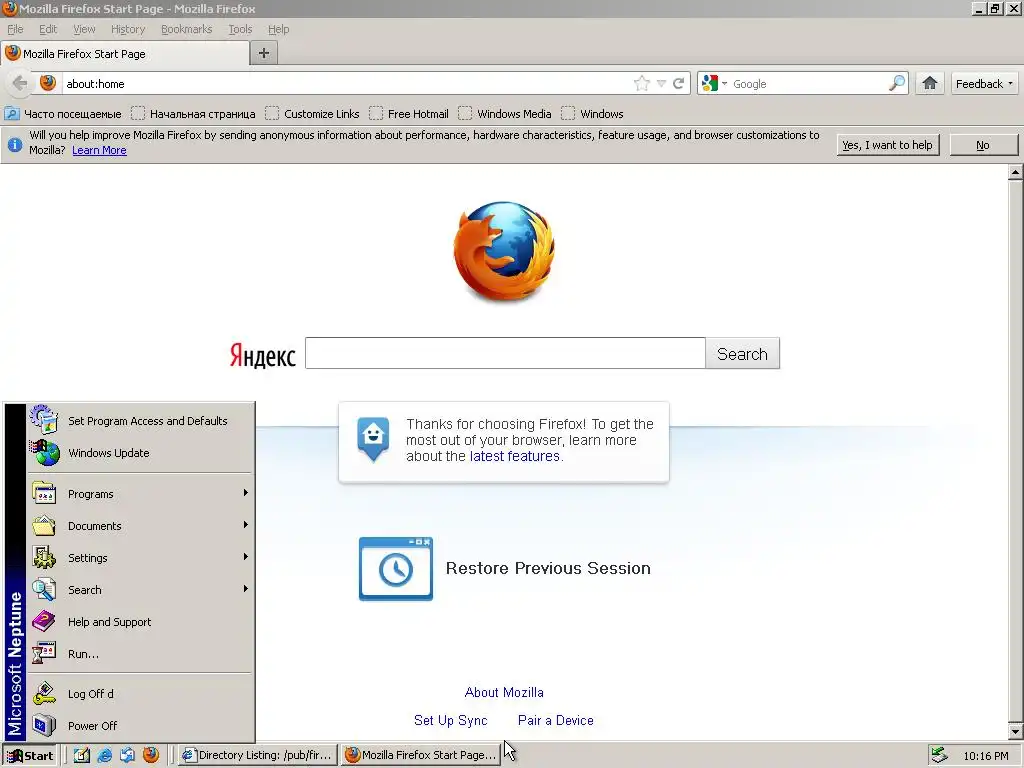Open the latest features link
Image resolution: width=1024 pixels, height=768 pixels.
tap(515, 456)
